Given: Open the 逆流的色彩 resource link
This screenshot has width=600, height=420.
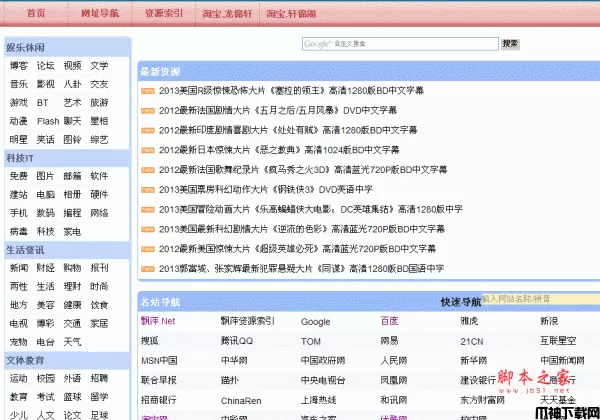Looking at the screenshot, I should tap(302, 229).
